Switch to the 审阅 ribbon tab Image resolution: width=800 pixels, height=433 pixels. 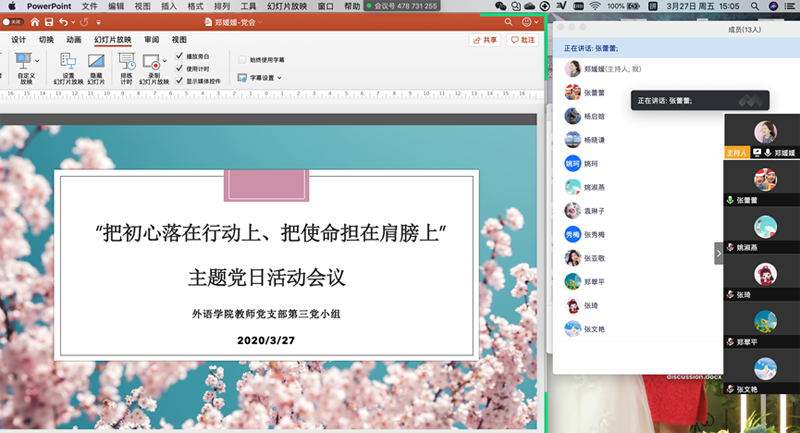pyautogui.click(x=151, y=40)
